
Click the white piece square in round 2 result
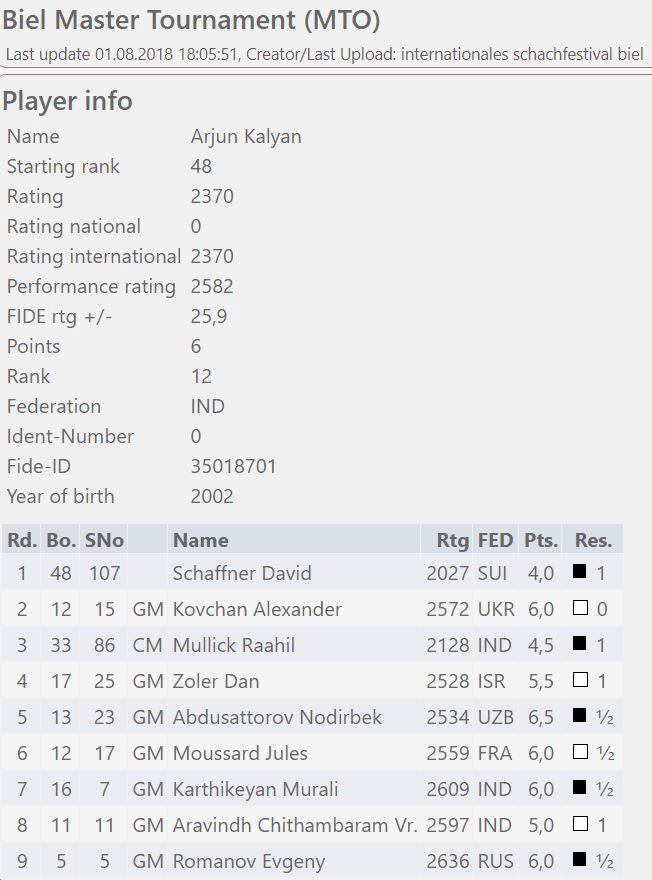[x=579, y=609]
